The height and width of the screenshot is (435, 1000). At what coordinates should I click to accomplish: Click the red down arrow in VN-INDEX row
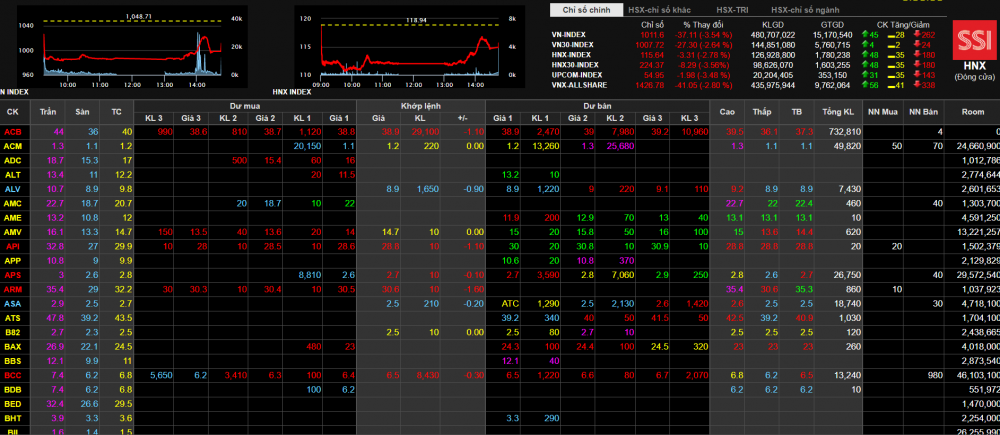(918, 34)
